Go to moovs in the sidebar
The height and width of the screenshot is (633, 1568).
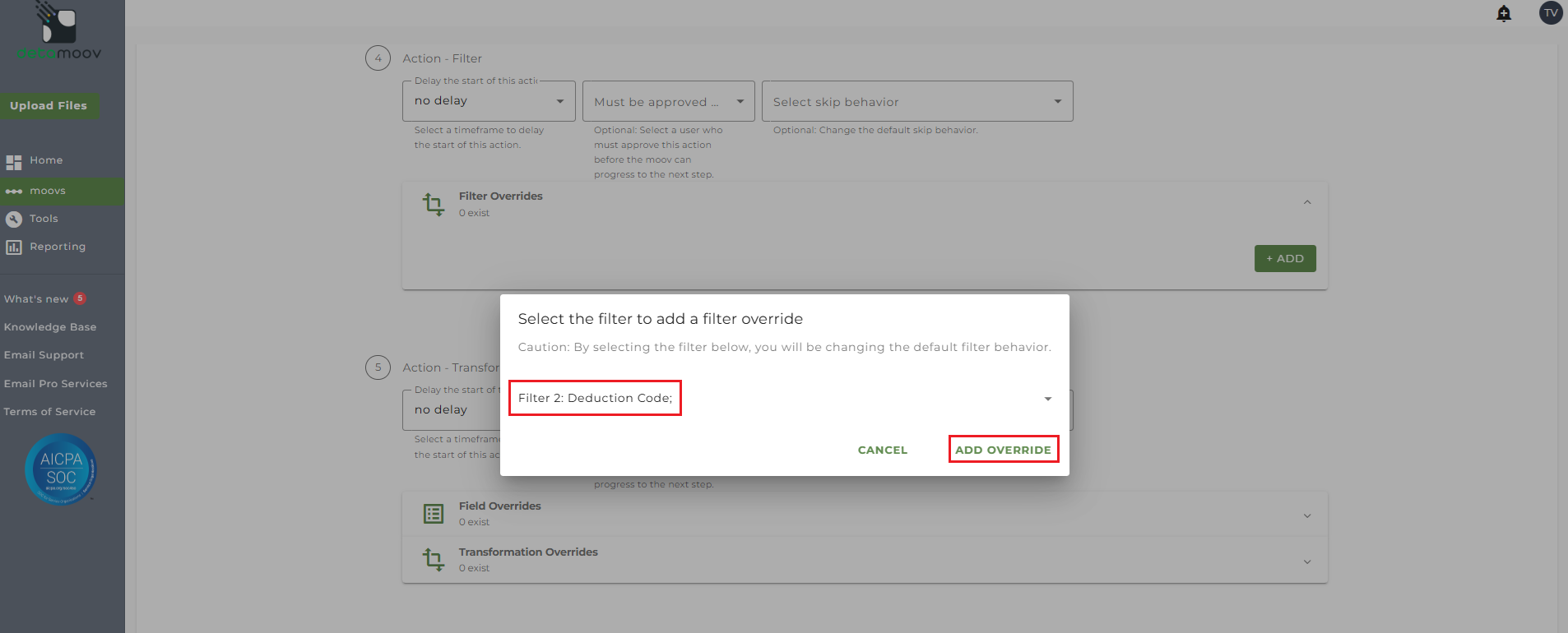point(48,192)
